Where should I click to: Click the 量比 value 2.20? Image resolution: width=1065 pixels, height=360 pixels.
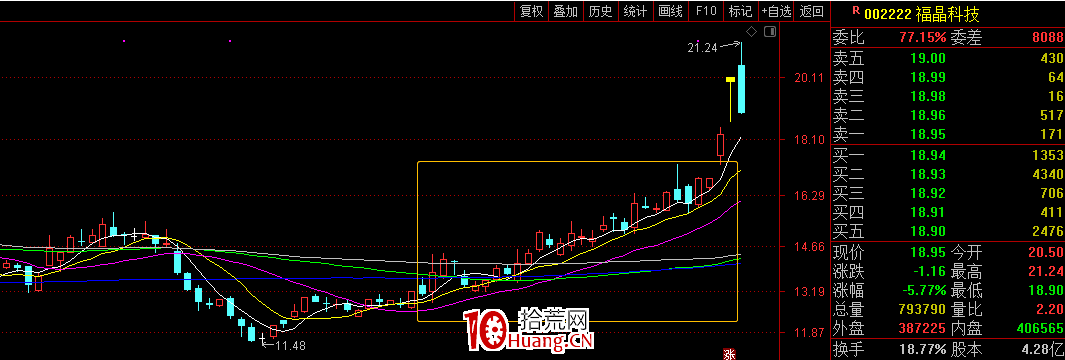coord(1049,310)
